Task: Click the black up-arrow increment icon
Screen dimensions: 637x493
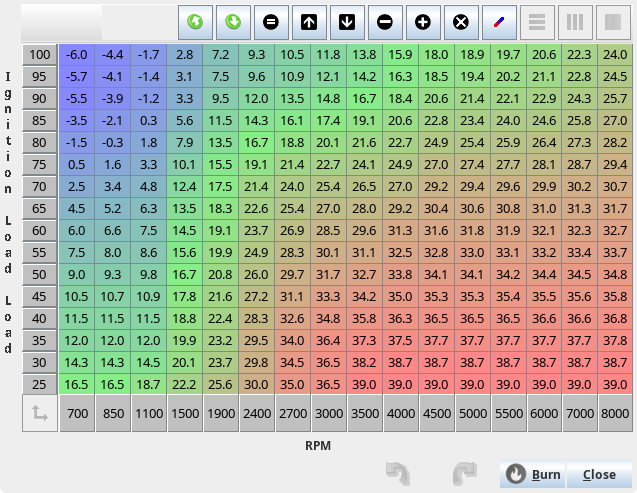Action: tap(308, 21)
